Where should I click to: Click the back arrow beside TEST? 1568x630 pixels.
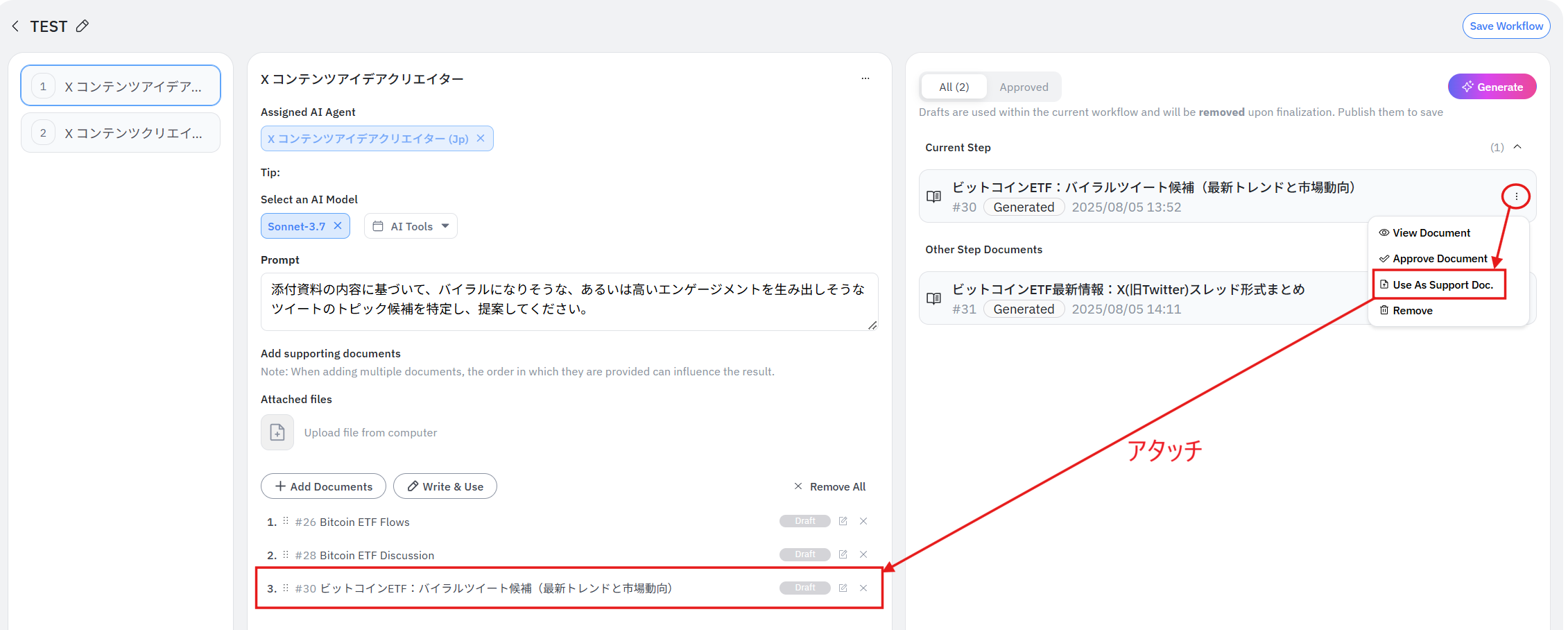tap(15, 26)
